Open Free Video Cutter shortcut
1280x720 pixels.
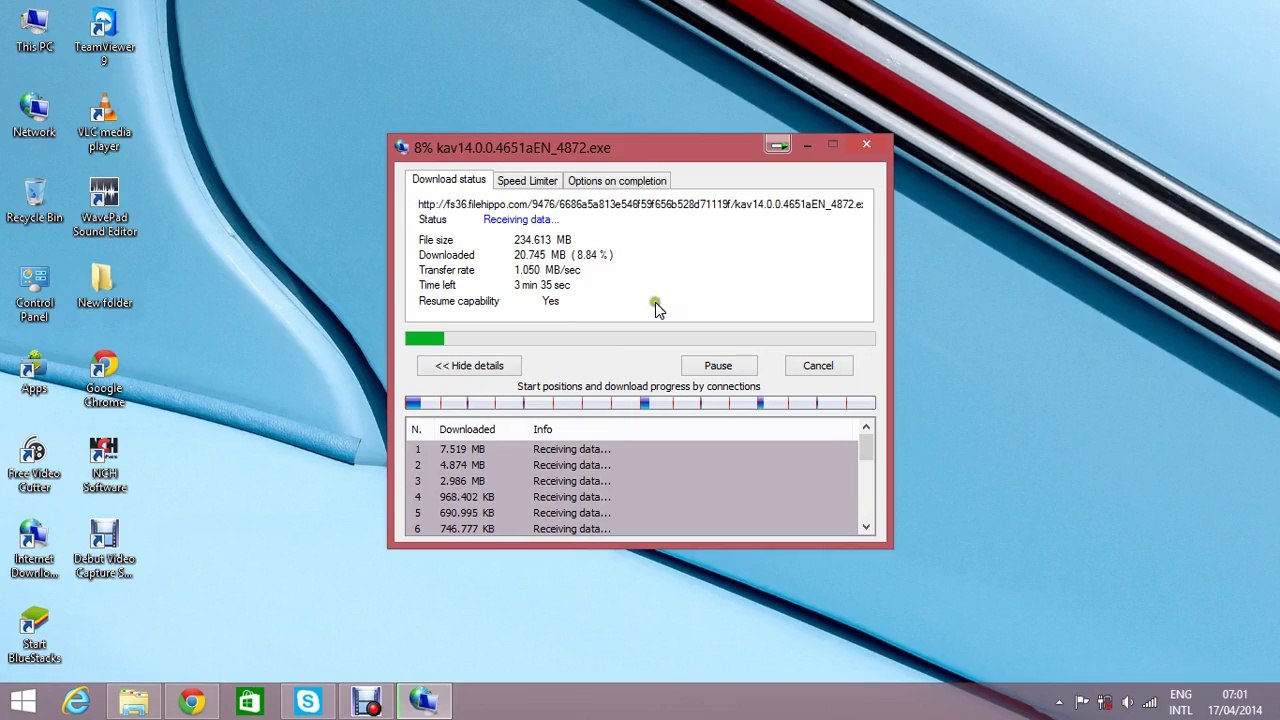click(x=34, y=465)
